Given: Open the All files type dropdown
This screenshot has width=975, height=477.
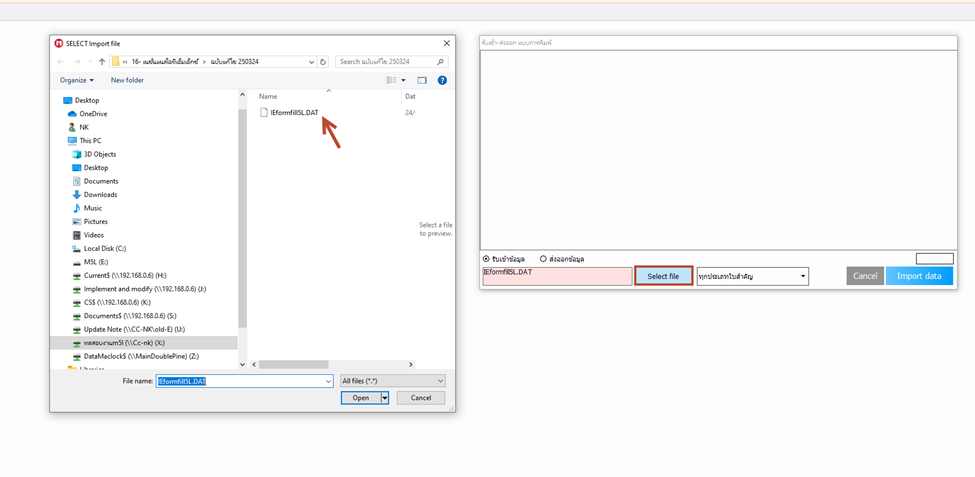Looking at the screenshot, I should [392, 381].
